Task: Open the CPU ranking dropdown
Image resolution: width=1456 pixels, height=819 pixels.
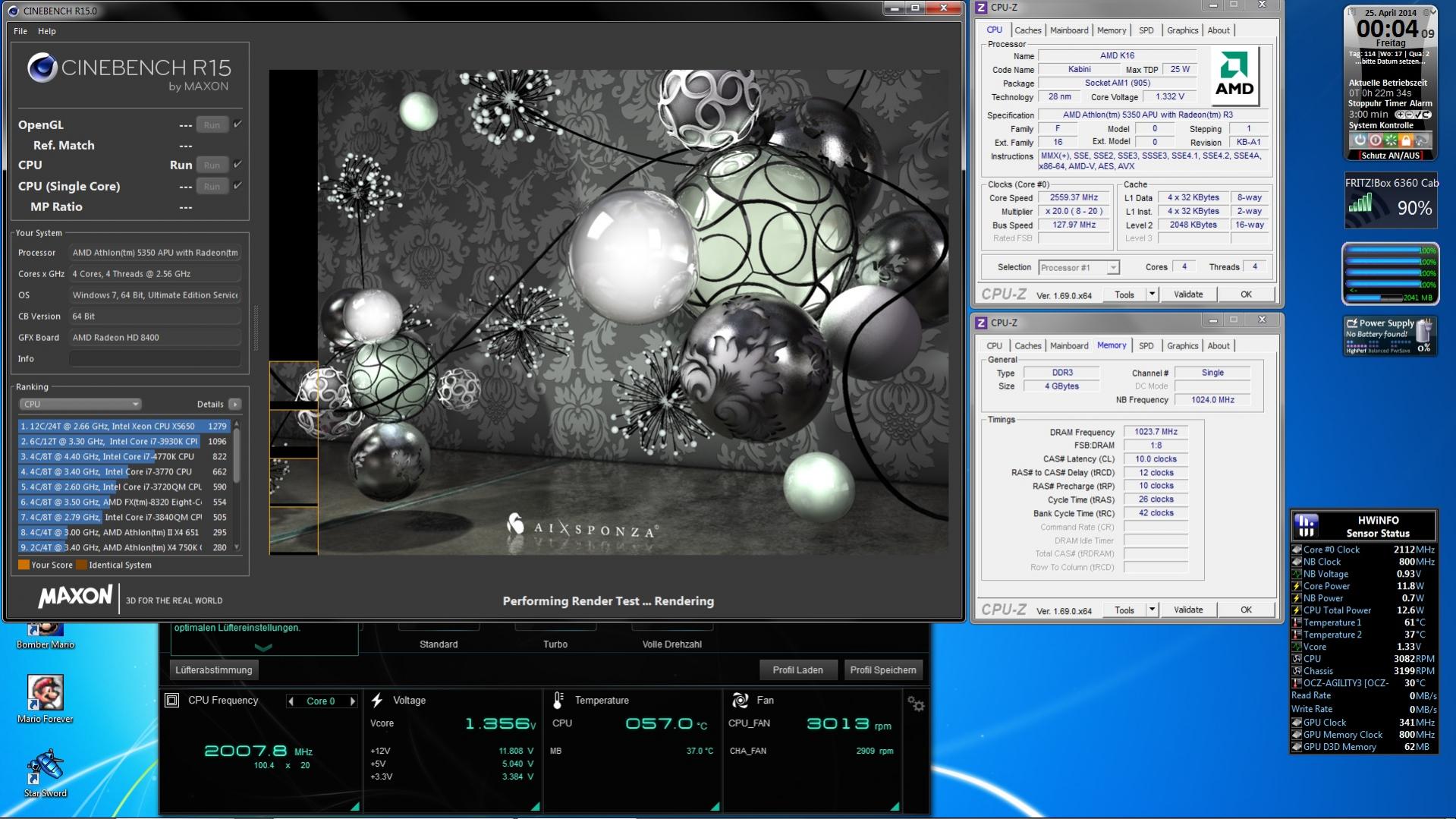Action: click(80, 405)
